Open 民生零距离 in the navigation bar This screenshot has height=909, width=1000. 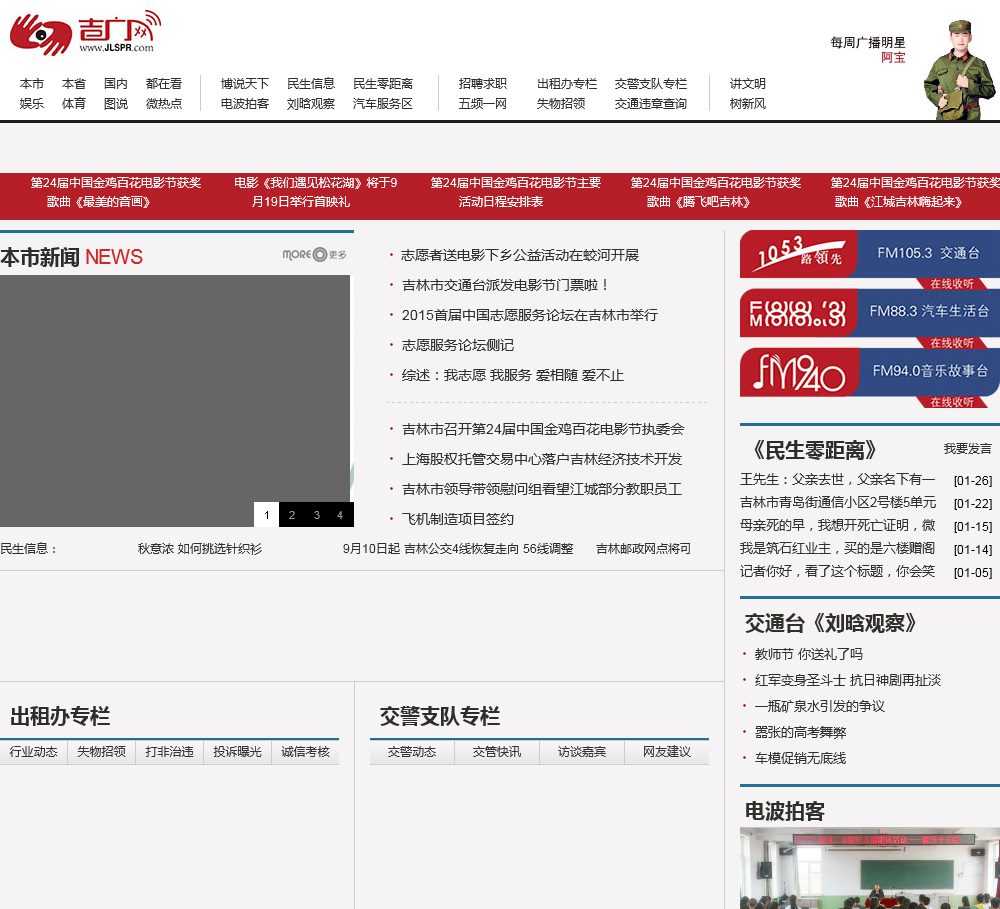coord(383,84)
